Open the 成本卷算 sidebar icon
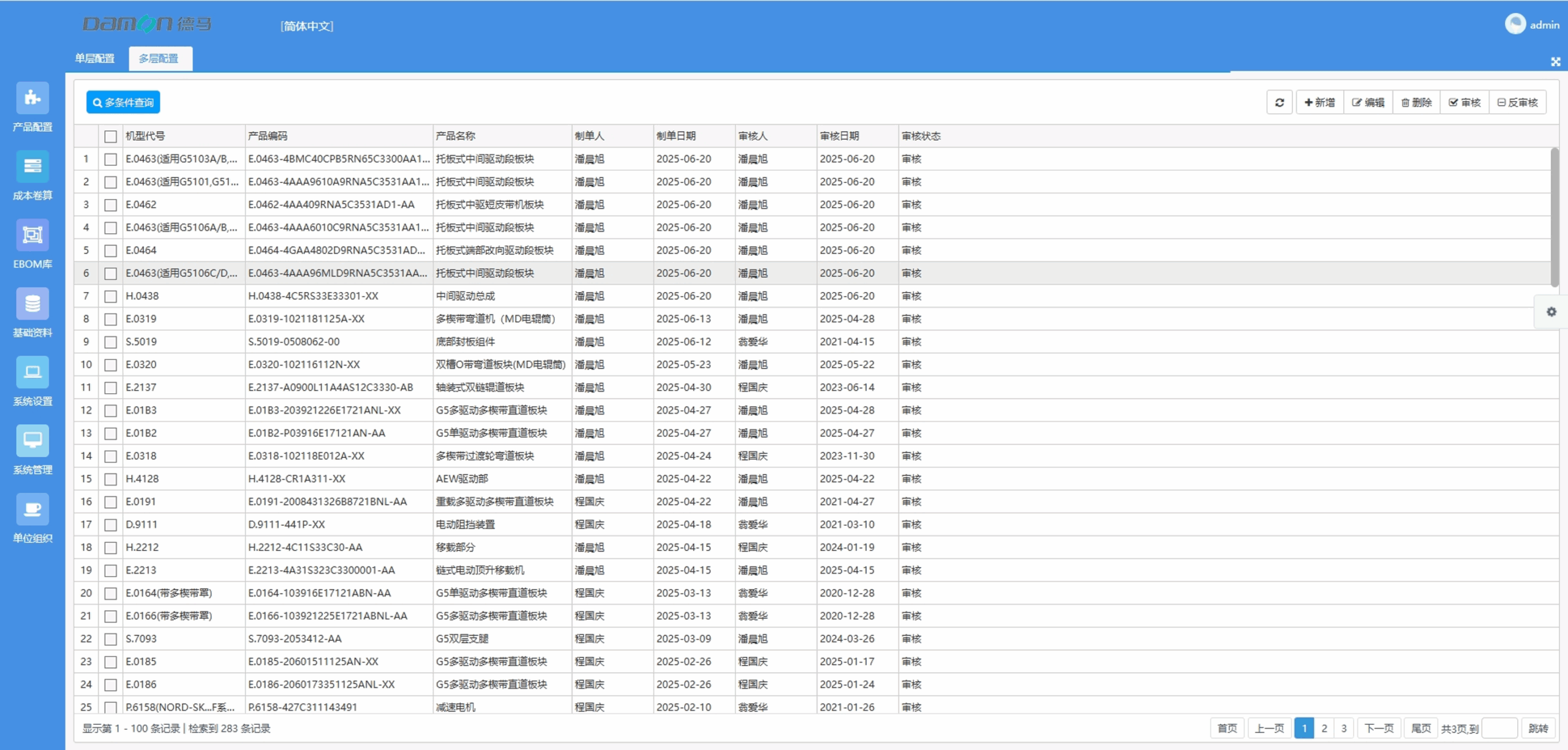This screenshot has width=1568, height=750. click(32, 167)
